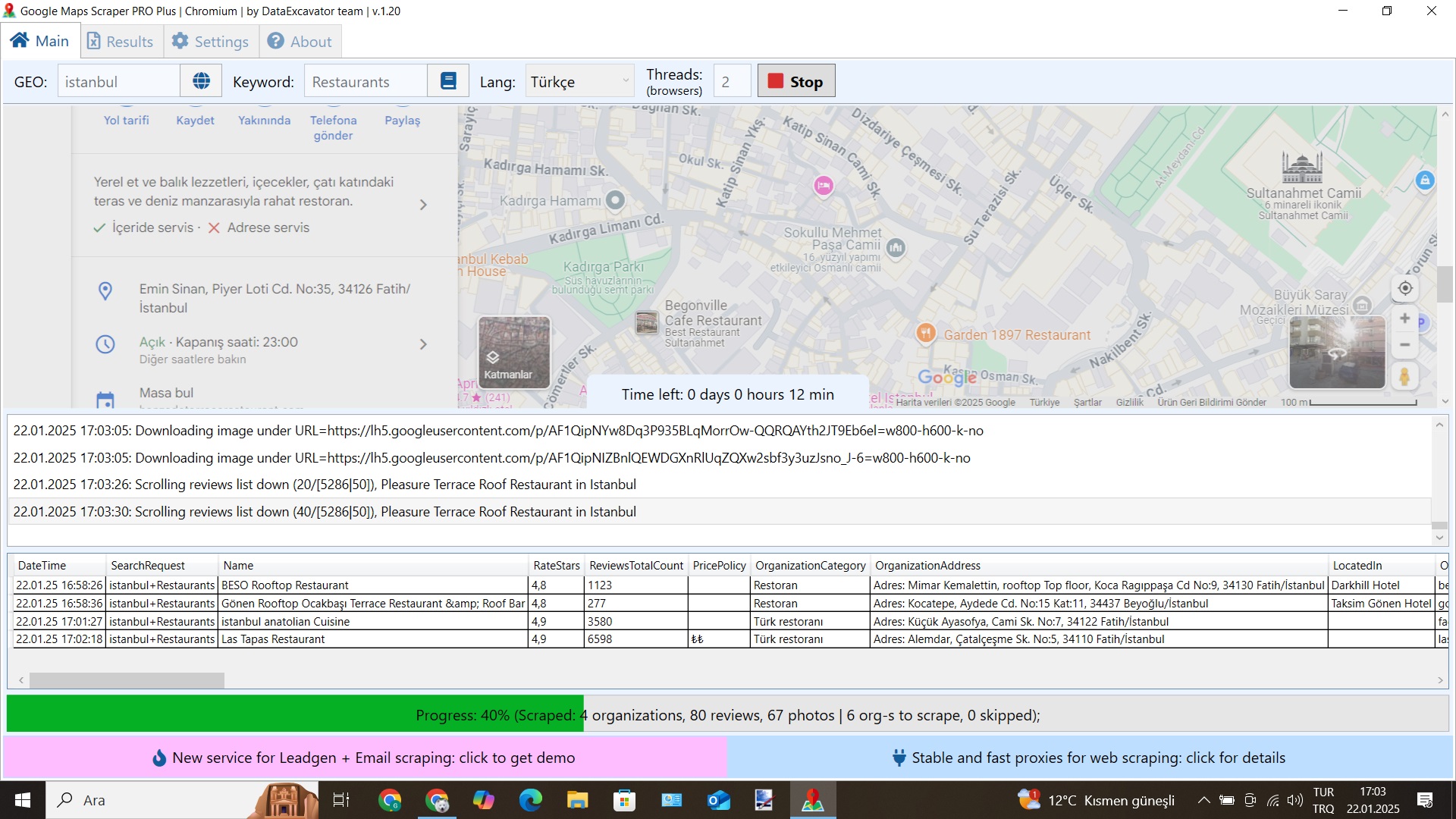The width and height of the screenshot is (1456, 819).
Task: Click the address location pin icon
Action: [x=105, y=291]
